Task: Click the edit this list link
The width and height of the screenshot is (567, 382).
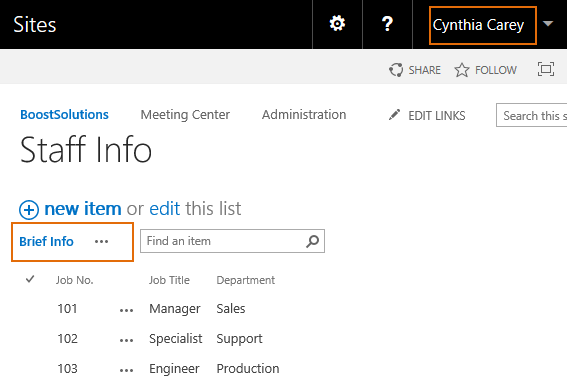Action: [x=195, y=209]
